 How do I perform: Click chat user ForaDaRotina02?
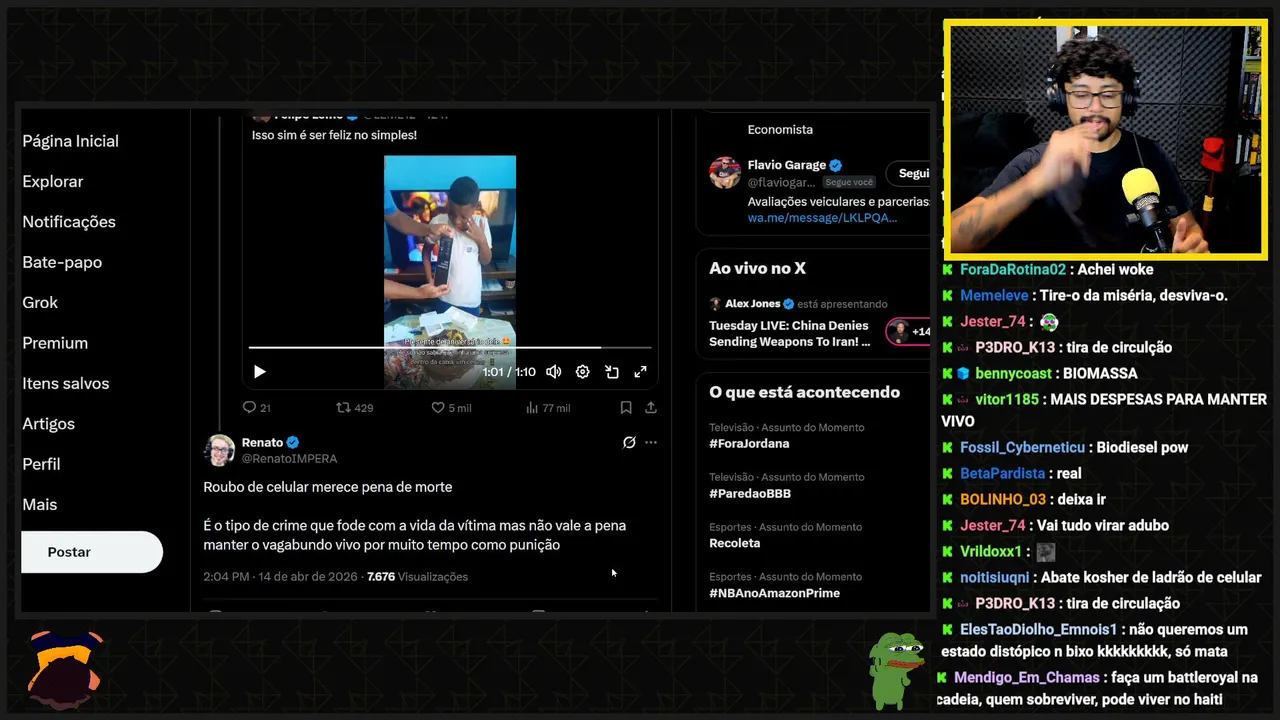[1013, 270]
